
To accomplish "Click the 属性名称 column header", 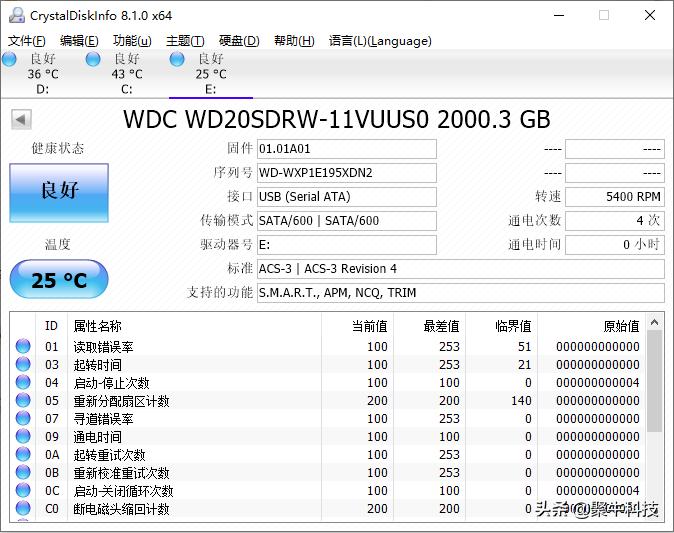I will pyautogui.click(x=98, y=326).
